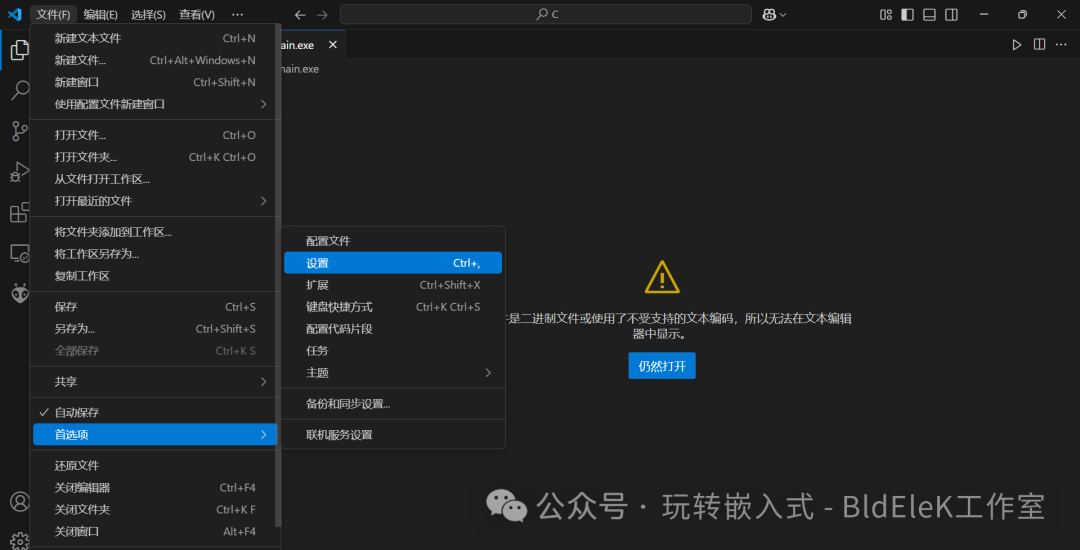Select 将文件夹添加到工作区...

(x=155, y=232)
